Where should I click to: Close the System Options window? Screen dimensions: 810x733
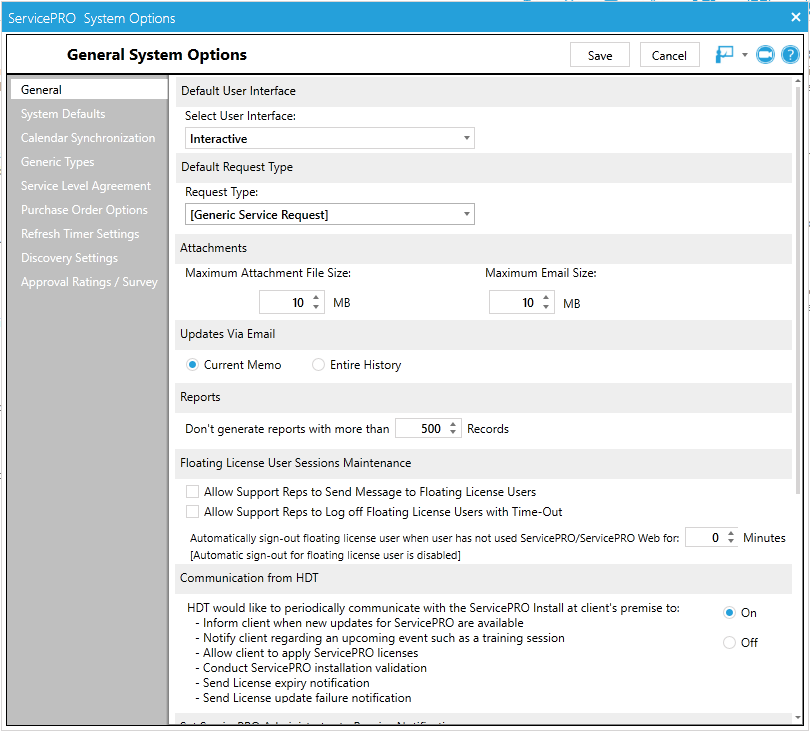click(x=796, y=17)
